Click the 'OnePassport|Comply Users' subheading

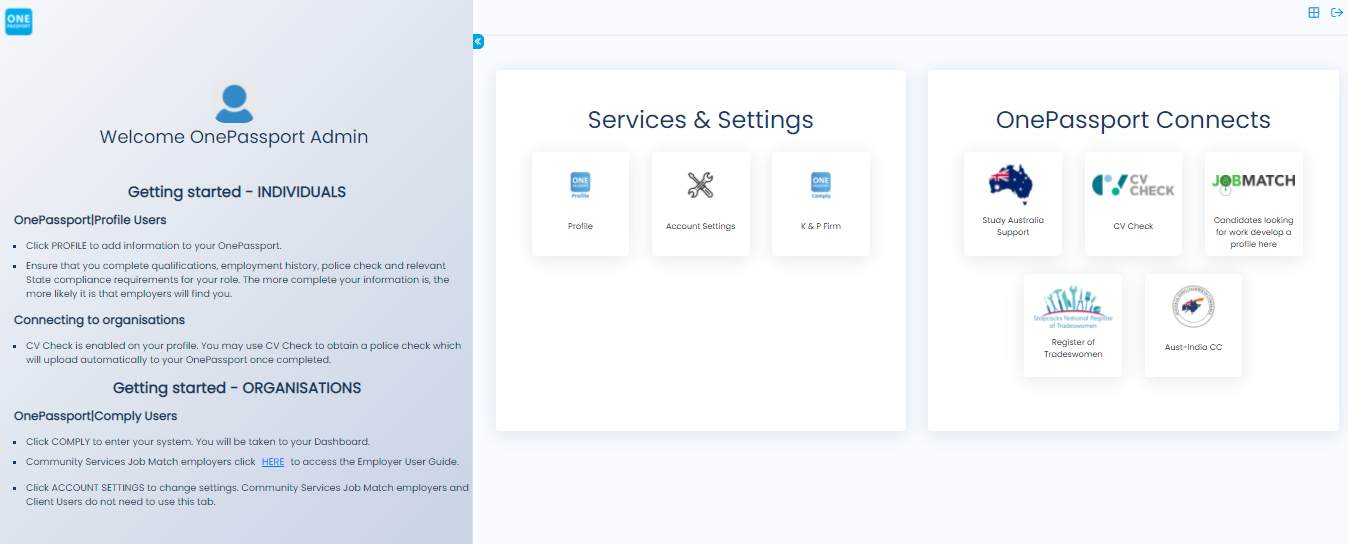[x=95, y=416]
